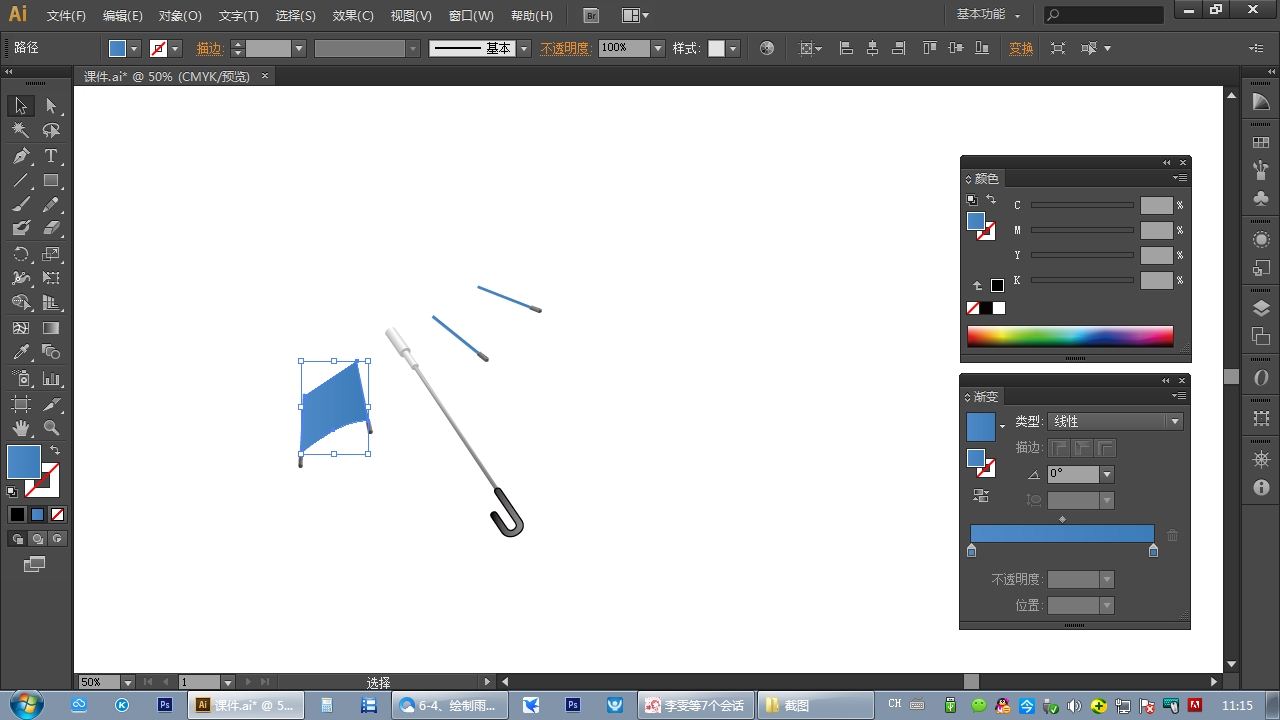Select the Pen tool
This screenshot has height=720, width=1280.
(21, 156)
